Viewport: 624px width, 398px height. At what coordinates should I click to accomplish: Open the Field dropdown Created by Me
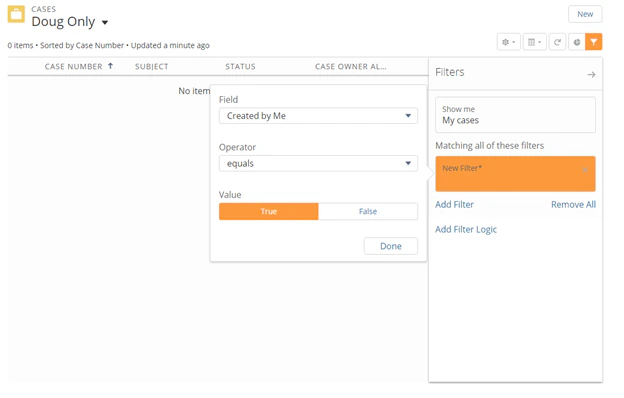(318, 116)
